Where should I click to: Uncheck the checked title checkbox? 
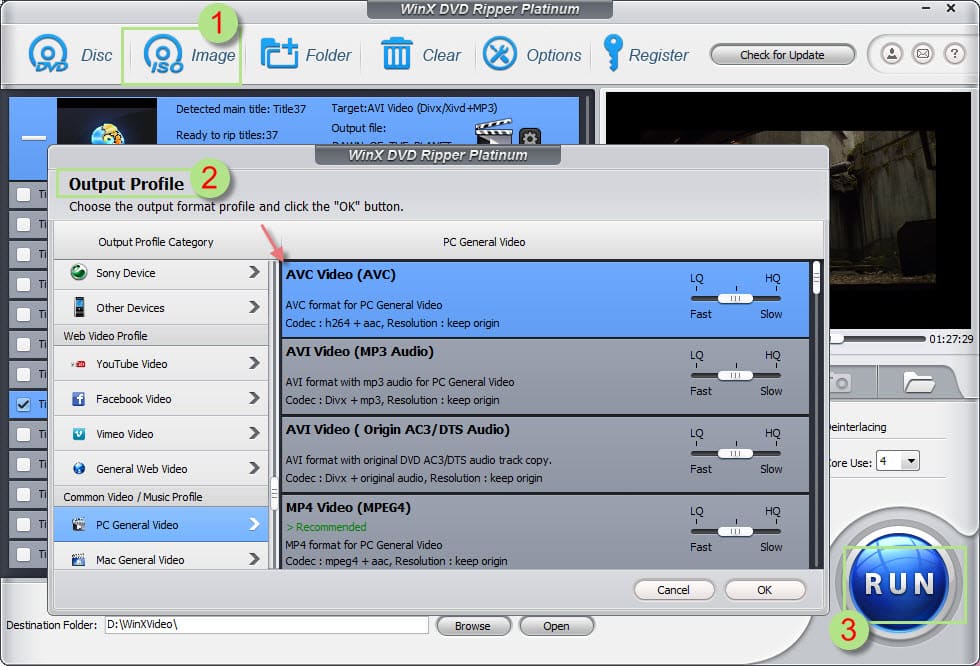point(24,404)
